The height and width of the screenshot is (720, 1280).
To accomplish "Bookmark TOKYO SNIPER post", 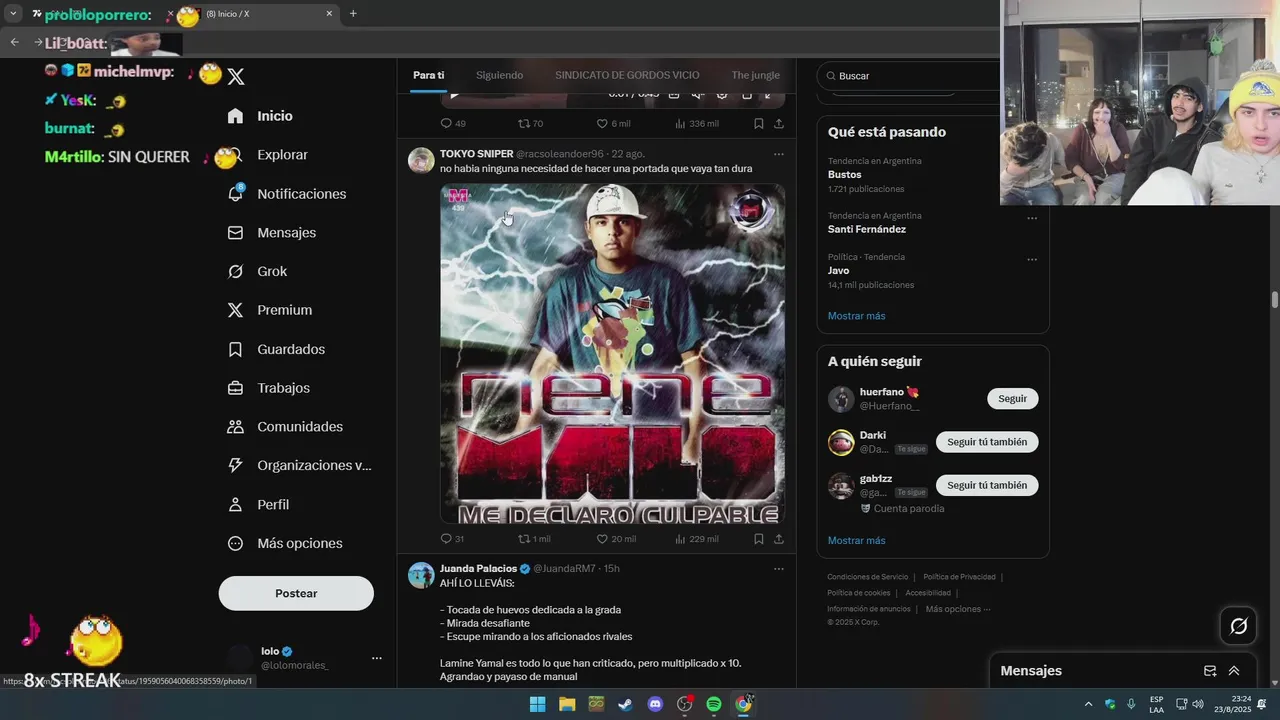I will click(x=759, y=539).
